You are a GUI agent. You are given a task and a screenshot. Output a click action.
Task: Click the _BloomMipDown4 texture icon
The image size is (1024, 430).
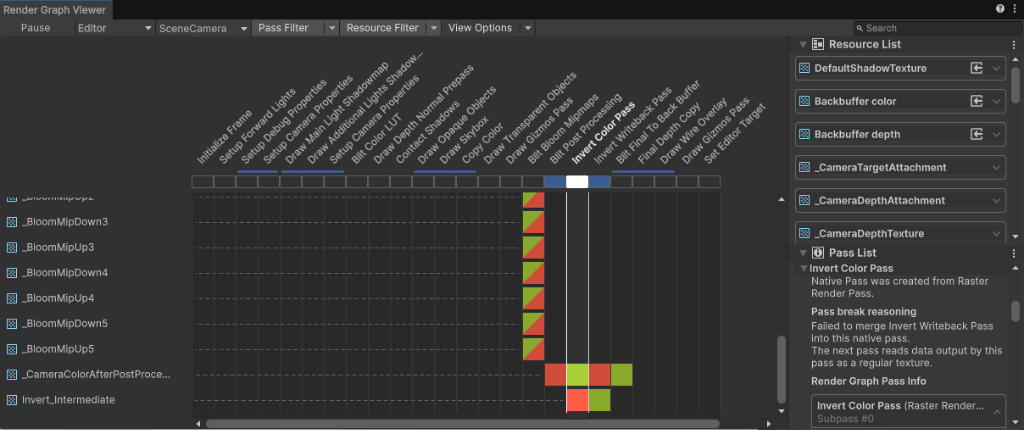12,273
